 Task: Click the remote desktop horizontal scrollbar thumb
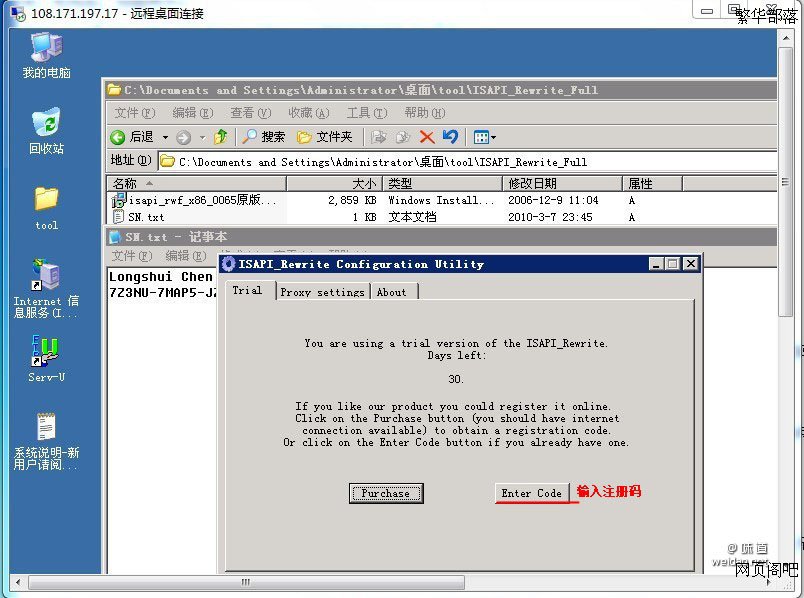point(247,582)
